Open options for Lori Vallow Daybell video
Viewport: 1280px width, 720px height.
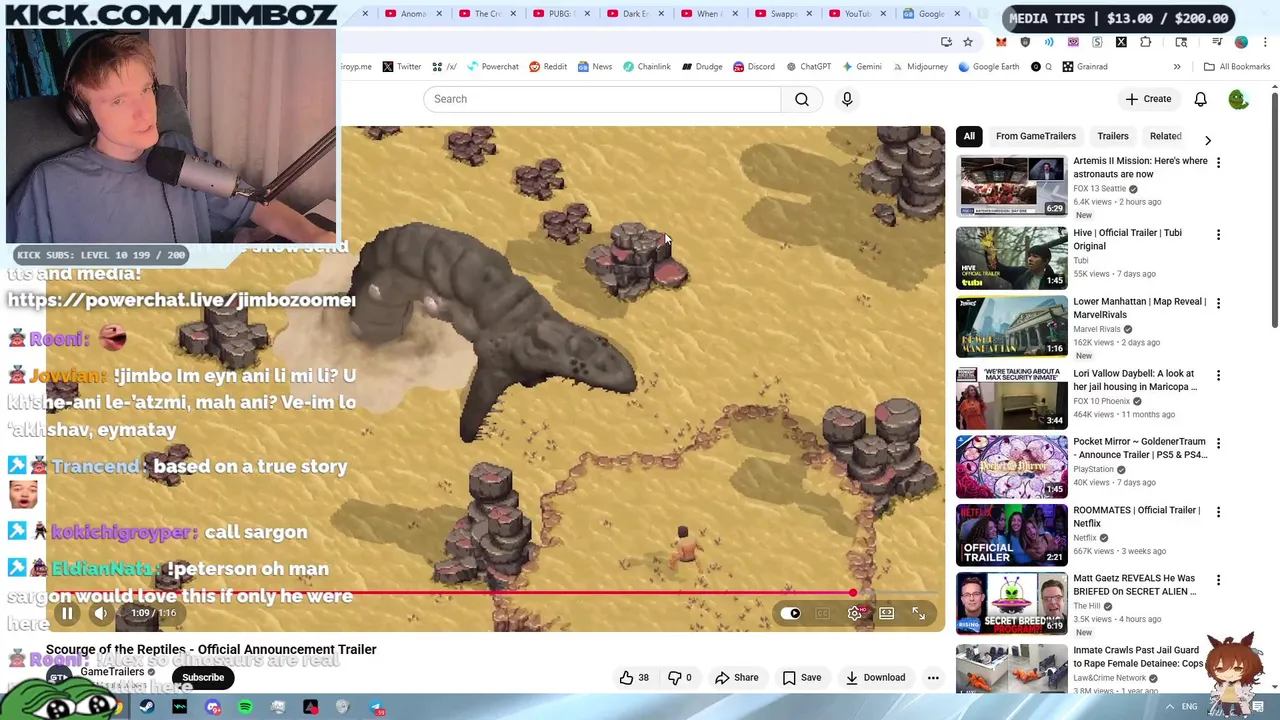(1218, 375)
